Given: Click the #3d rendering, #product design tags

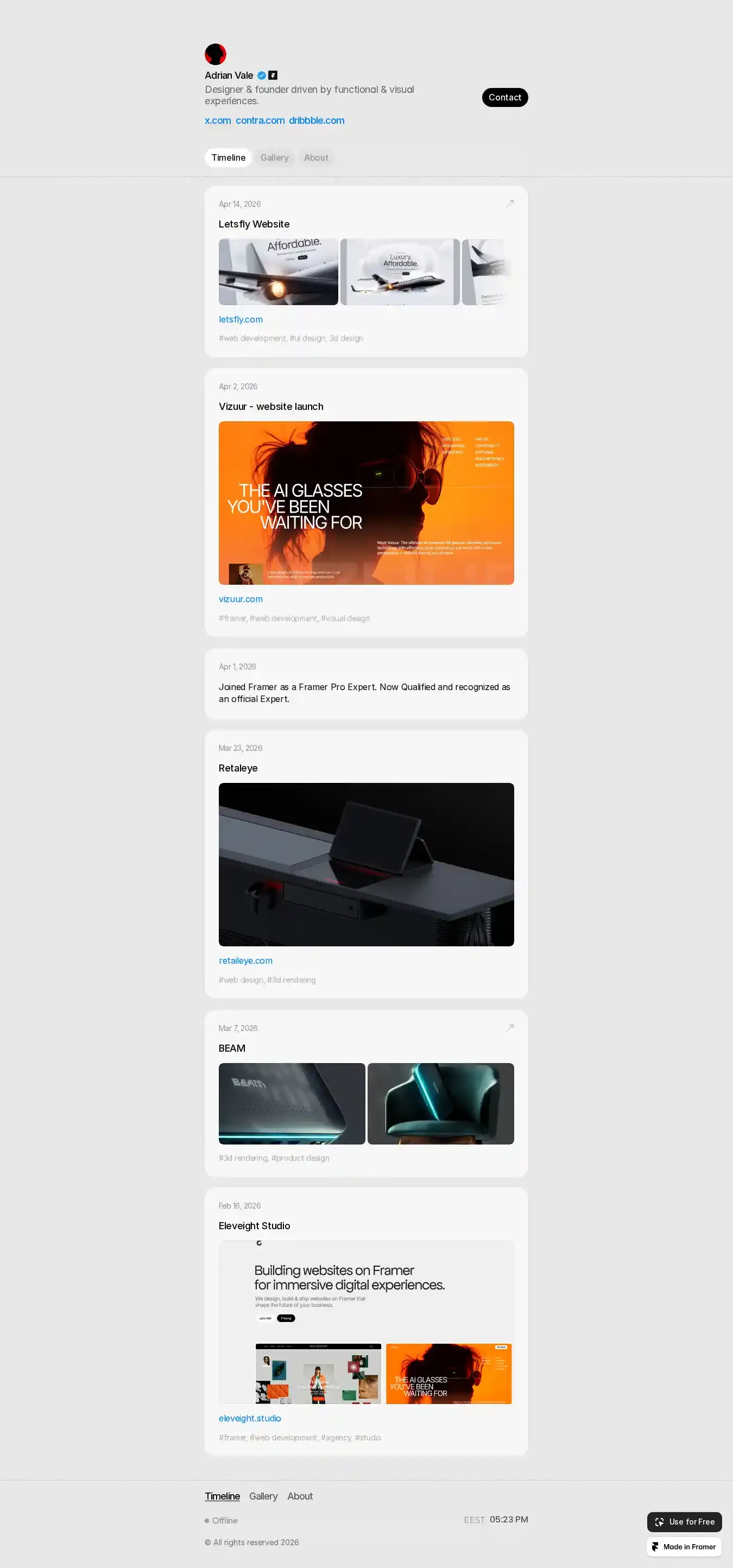Looking at the screenshot, I should tap(274, 1158).
